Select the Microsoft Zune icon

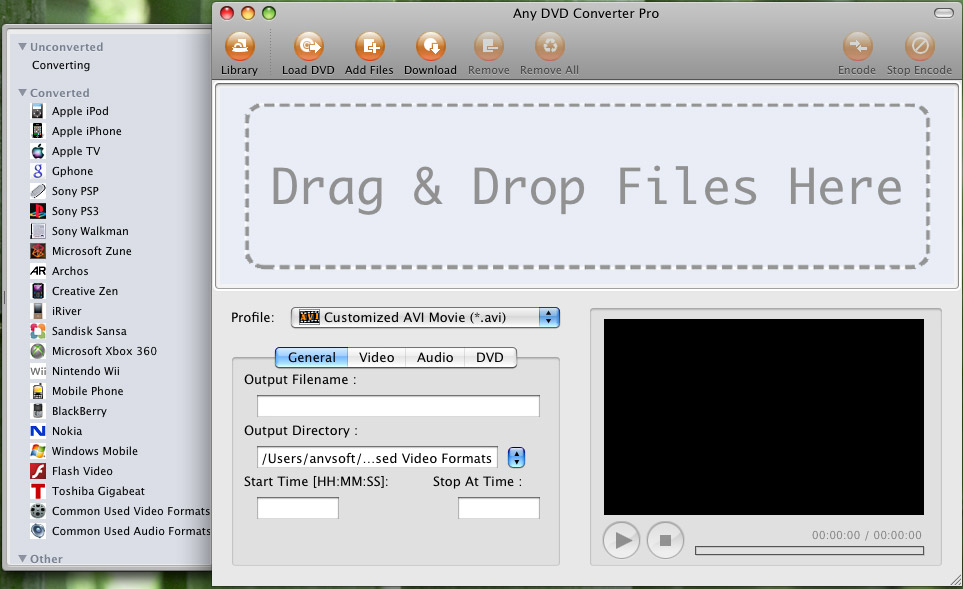(38, 251)
